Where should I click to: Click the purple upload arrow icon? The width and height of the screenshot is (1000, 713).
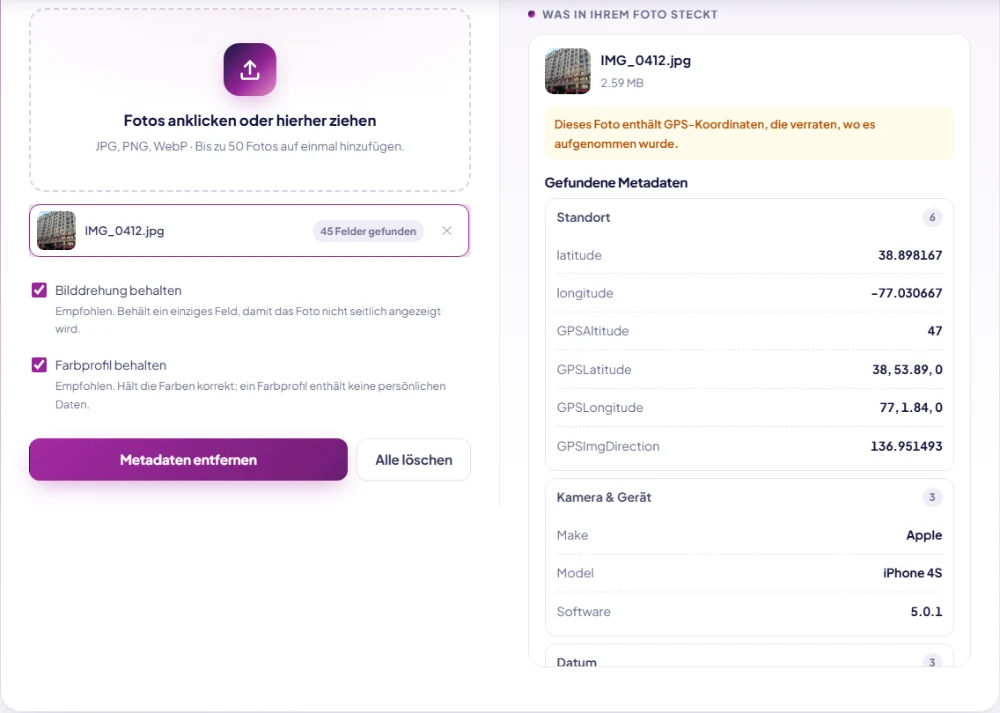point(249,70)
